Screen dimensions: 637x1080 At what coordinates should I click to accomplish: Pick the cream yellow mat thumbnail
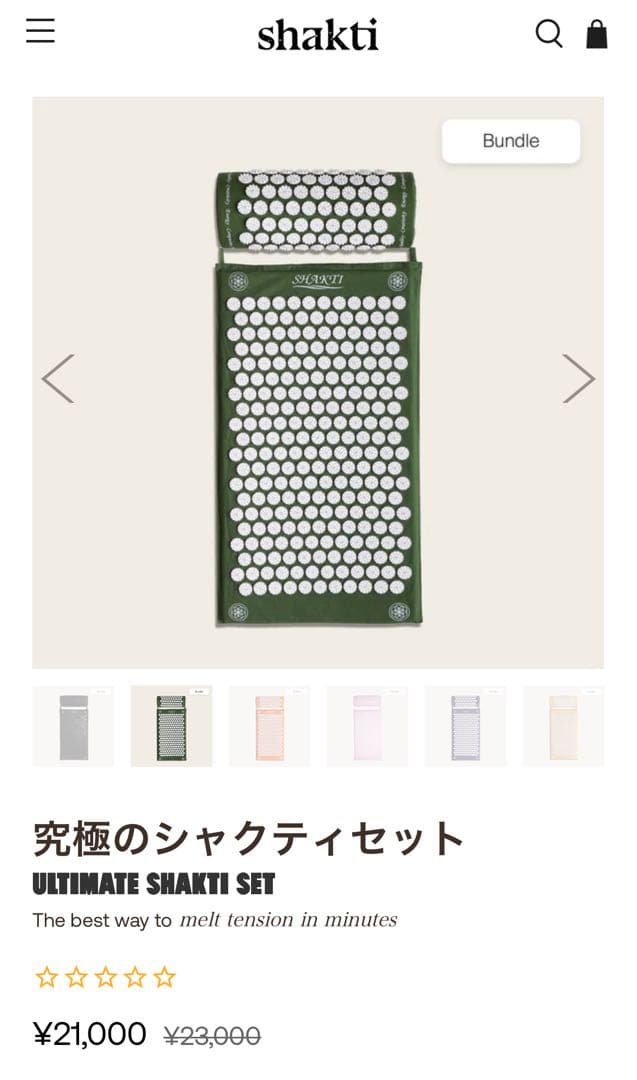[x=563, y=726]
